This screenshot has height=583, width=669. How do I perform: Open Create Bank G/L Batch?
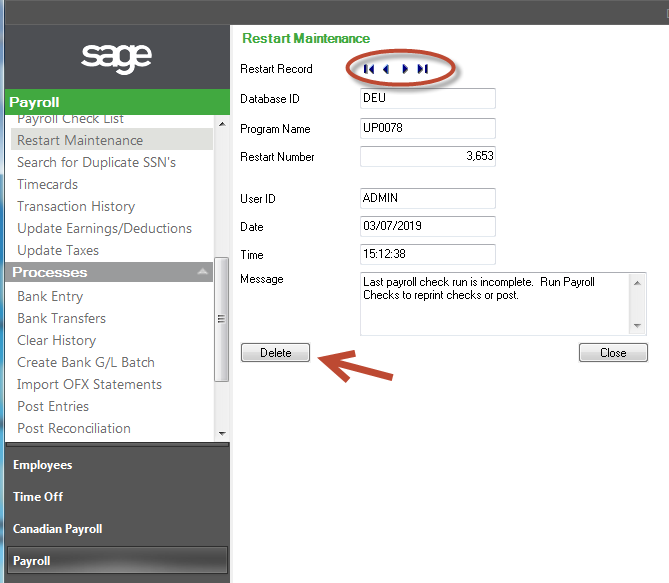(86, 362)
